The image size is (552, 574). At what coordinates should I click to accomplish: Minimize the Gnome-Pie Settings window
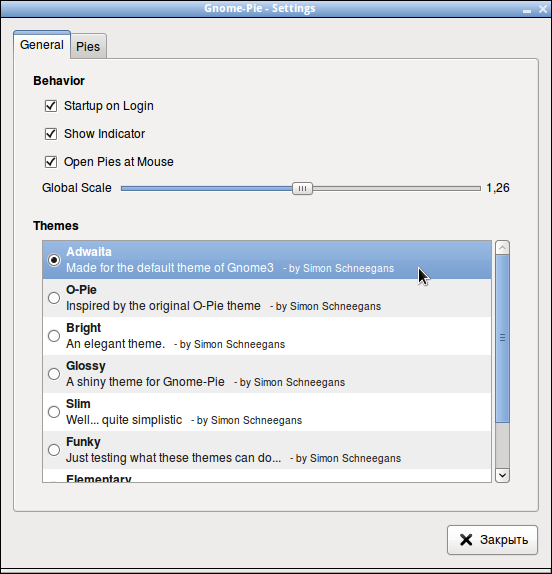coord(527,10)
